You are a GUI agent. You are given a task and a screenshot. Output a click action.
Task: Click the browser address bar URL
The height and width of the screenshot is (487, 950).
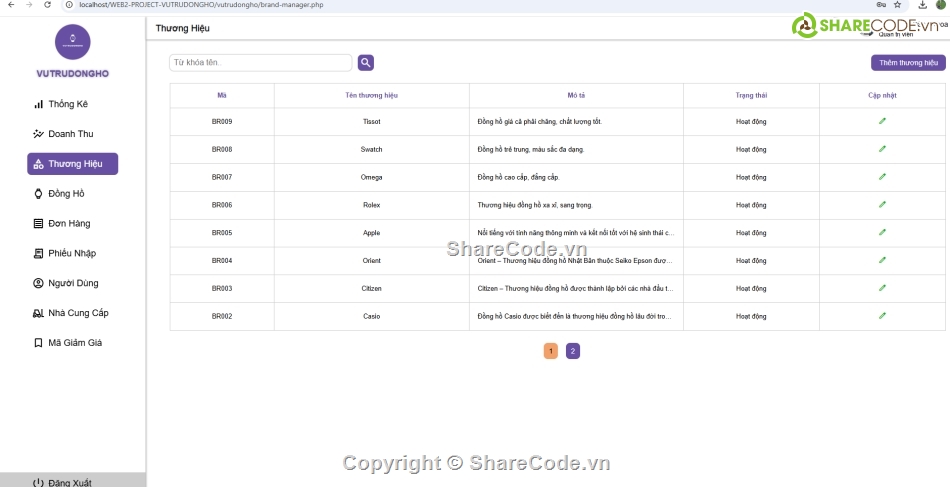point(200,5)
